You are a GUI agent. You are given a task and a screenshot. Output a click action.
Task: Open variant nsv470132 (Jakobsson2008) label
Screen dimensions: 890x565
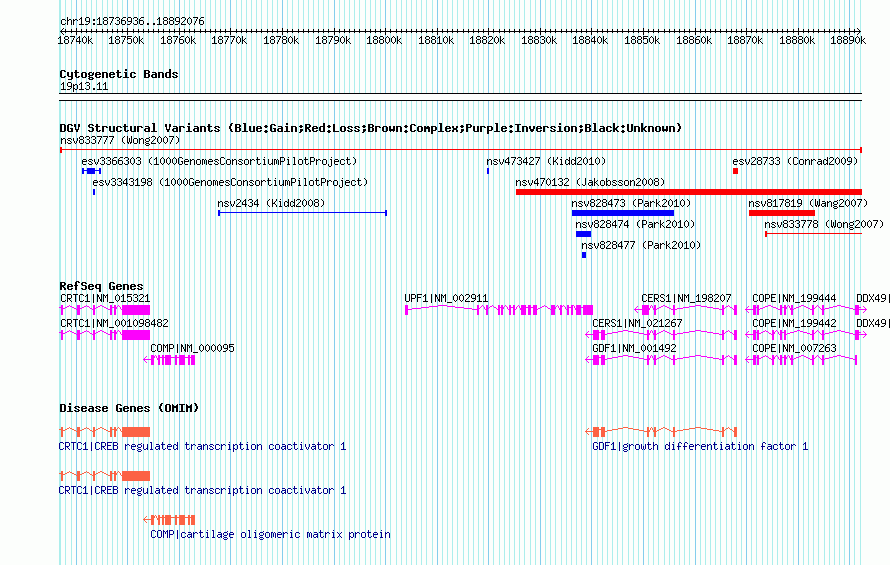(590, 182)
